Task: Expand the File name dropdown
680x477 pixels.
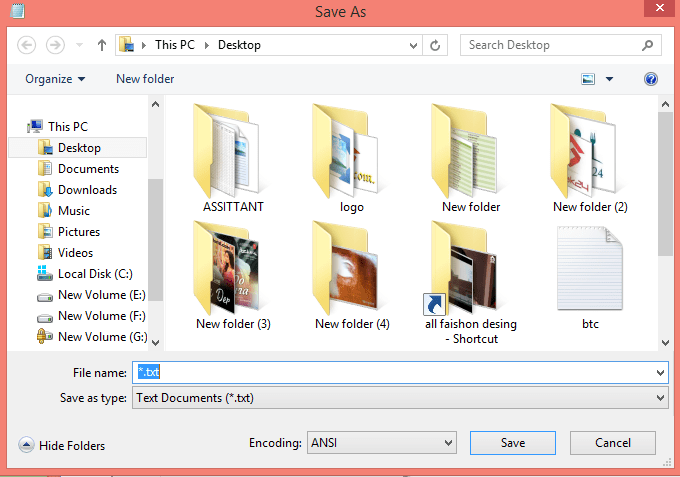Action: (x=660, y=373)
